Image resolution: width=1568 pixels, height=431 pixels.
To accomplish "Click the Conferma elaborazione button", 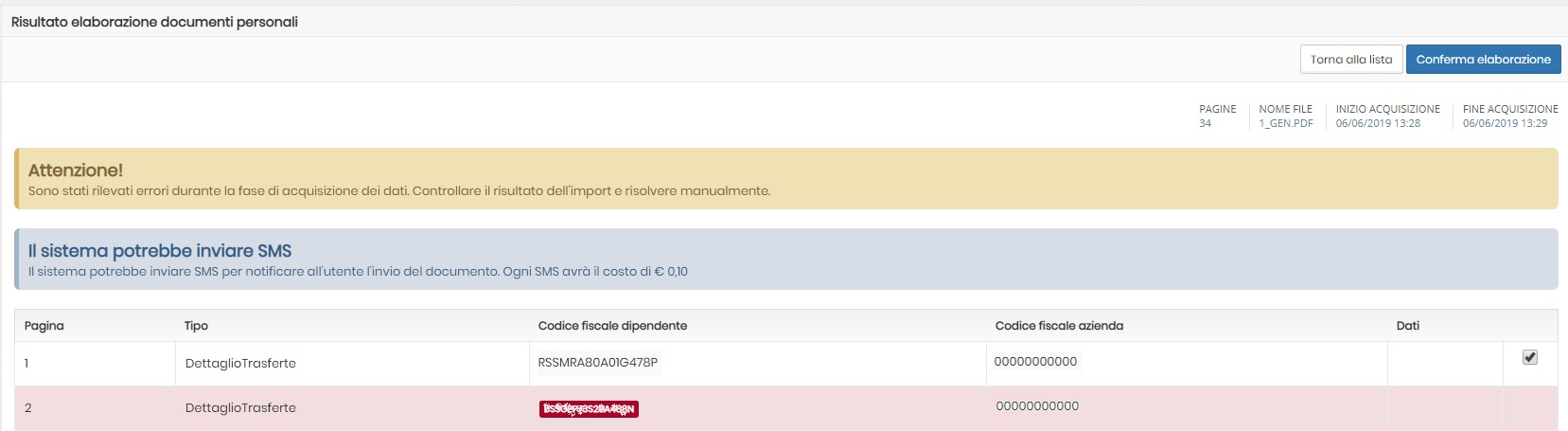I will [x=1483, y=59].
